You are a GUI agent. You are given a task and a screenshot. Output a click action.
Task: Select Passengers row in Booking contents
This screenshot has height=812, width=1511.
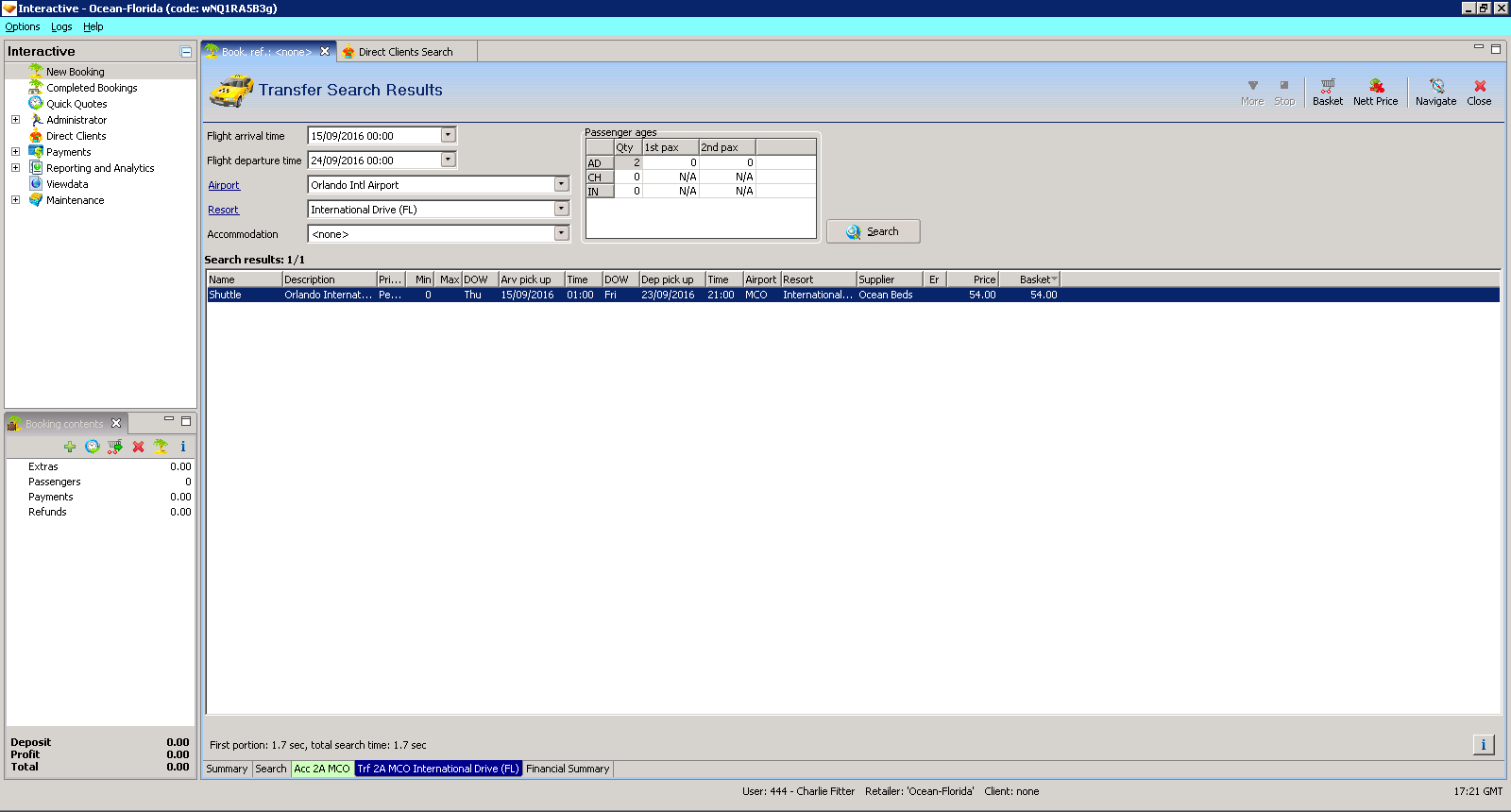pyautogui.click(x=101, y=482)
